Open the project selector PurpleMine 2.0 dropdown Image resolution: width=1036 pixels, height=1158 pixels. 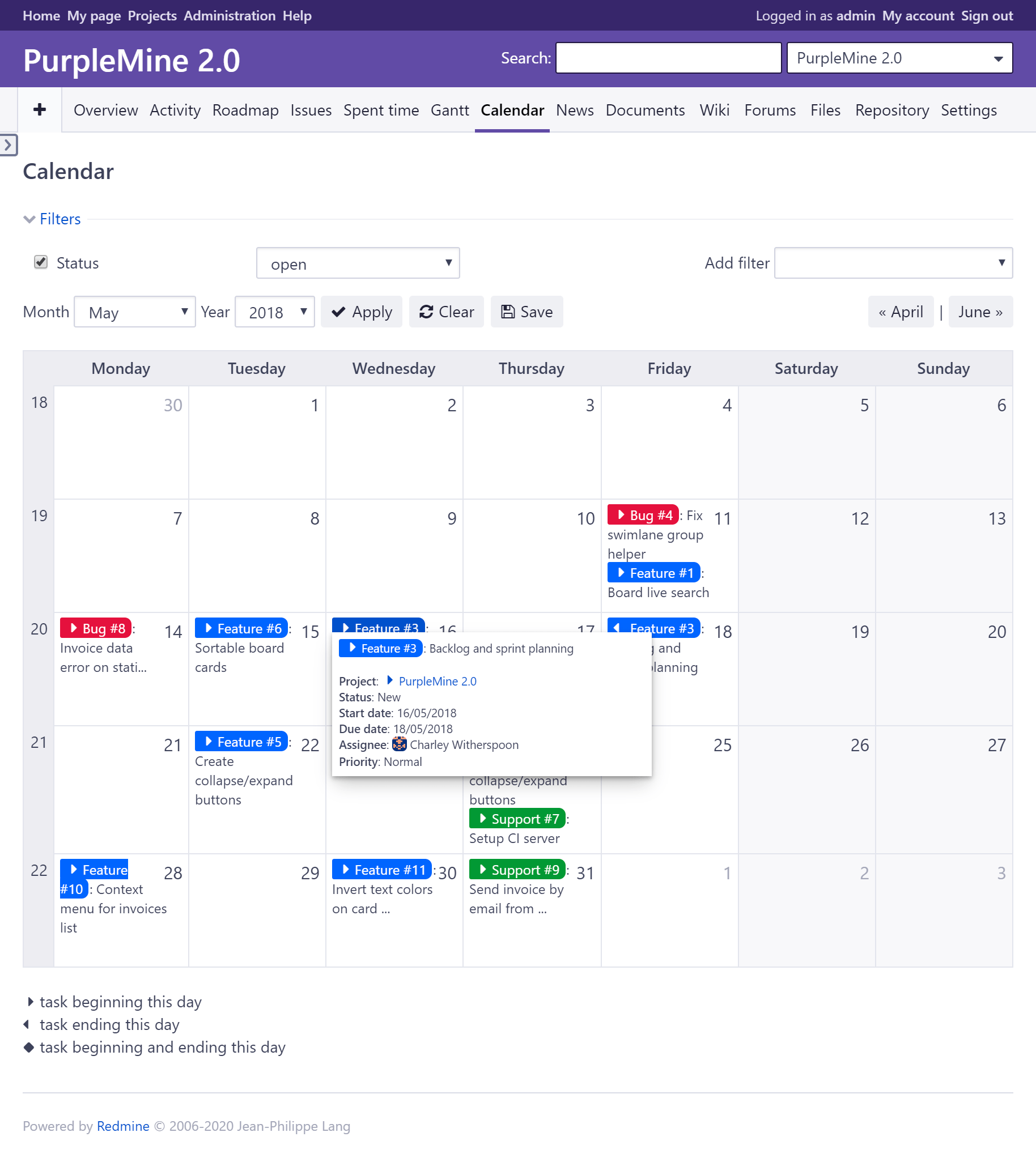[899, 58]
